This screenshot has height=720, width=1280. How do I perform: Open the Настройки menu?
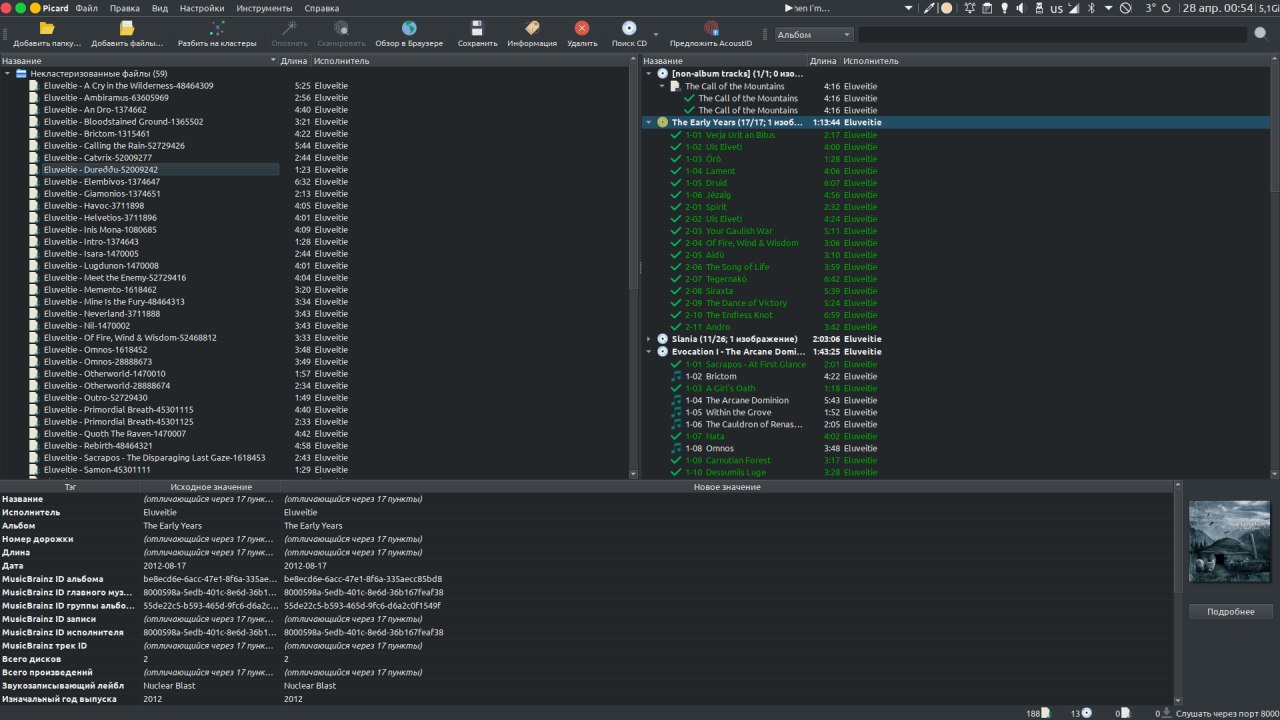tap(202, 8)
